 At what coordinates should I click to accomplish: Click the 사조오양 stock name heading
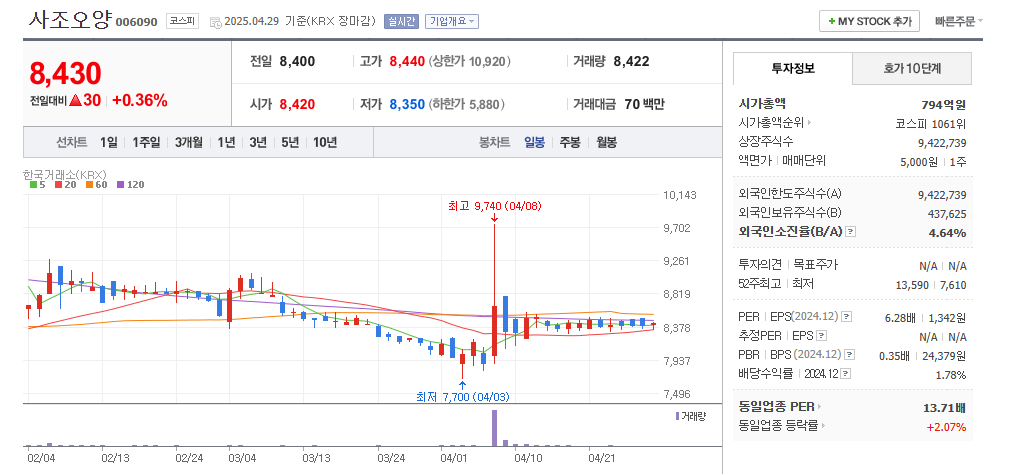[x=70, y=19]
